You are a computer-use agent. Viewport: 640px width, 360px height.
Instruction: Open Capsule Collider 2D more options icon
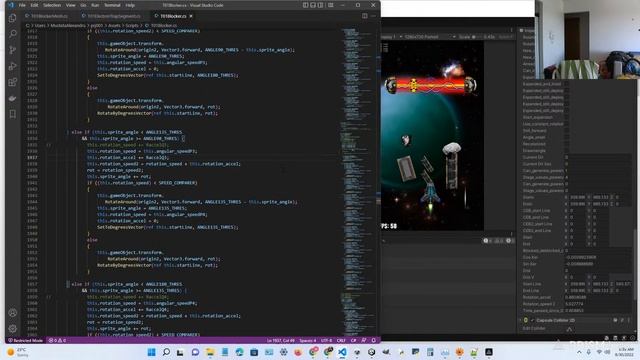[629, 320]
